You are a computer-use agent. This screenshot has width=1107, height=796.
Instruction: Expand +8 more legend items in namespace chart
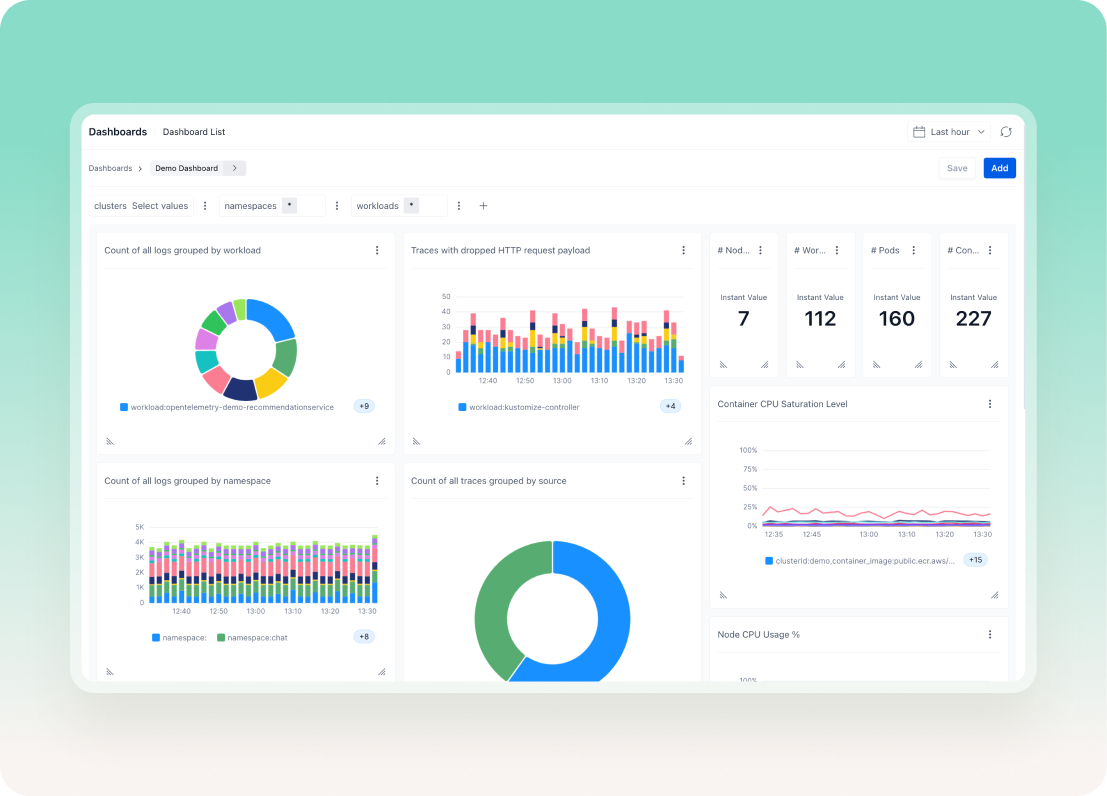click(x=364, y=637)
